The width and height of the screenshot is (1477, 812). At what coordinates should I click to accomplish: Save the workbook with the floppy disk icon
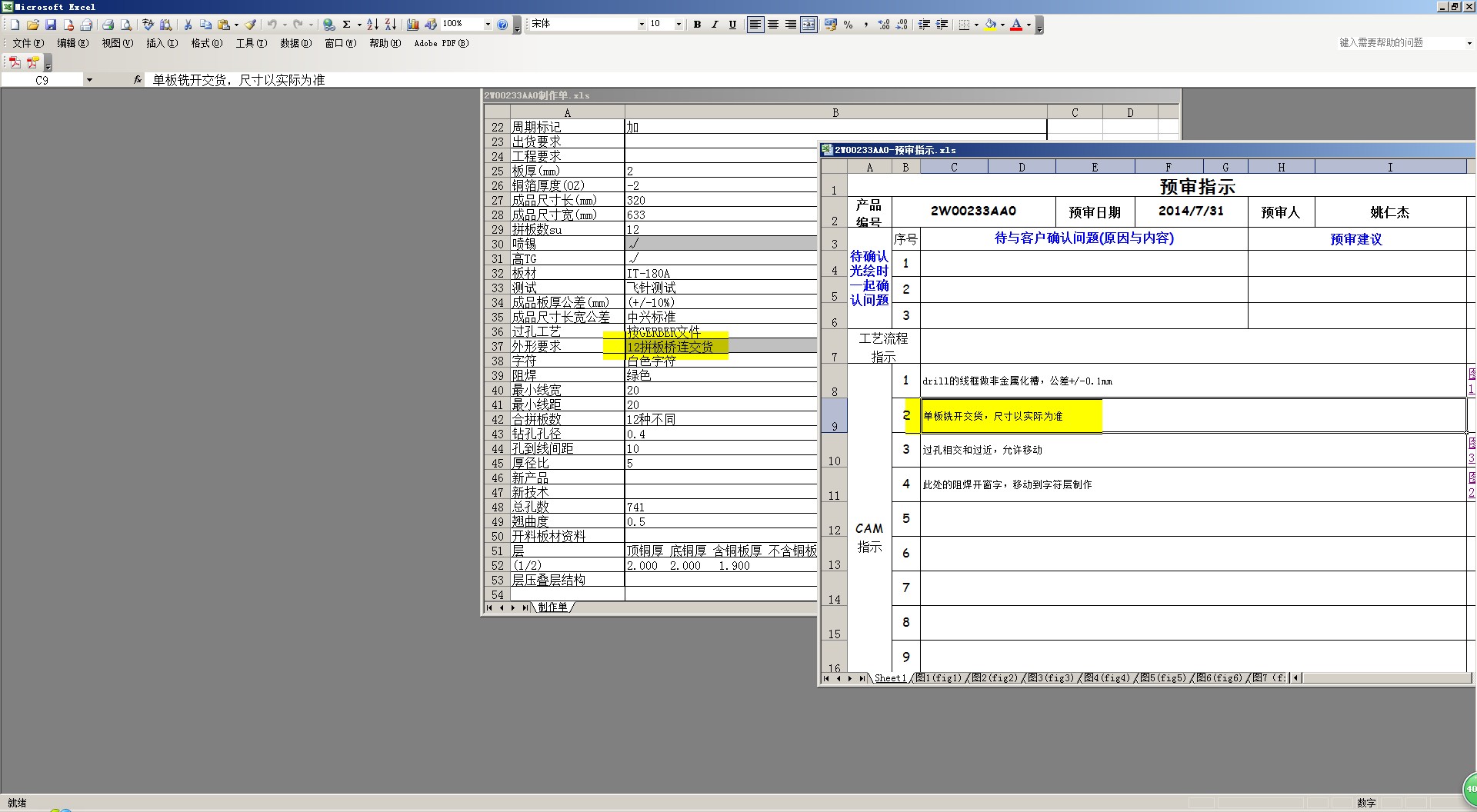tap(51, 25)
